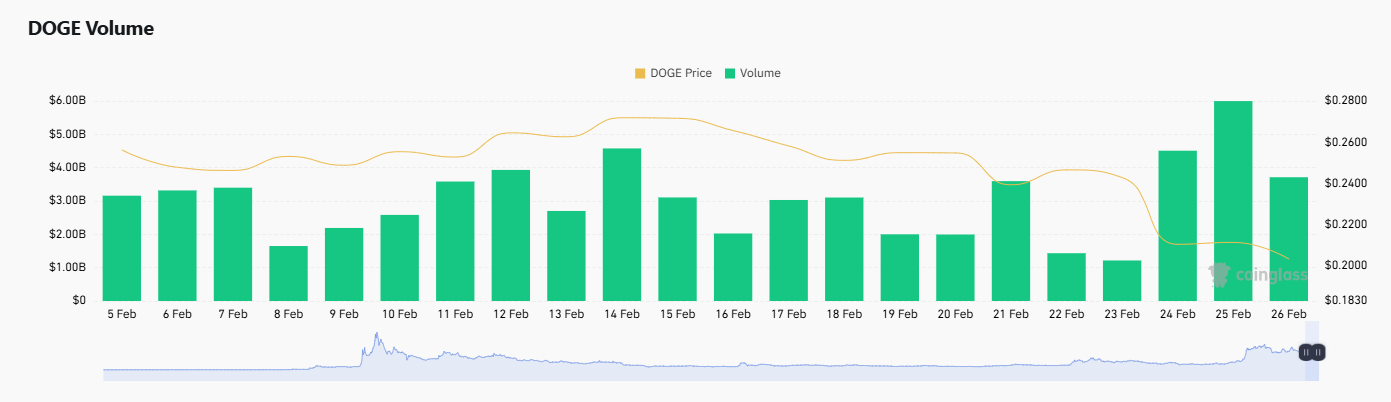Click the 23 Feb volume bar
The width and height of the screenshot is (1391, 402).
[1122, 280]
